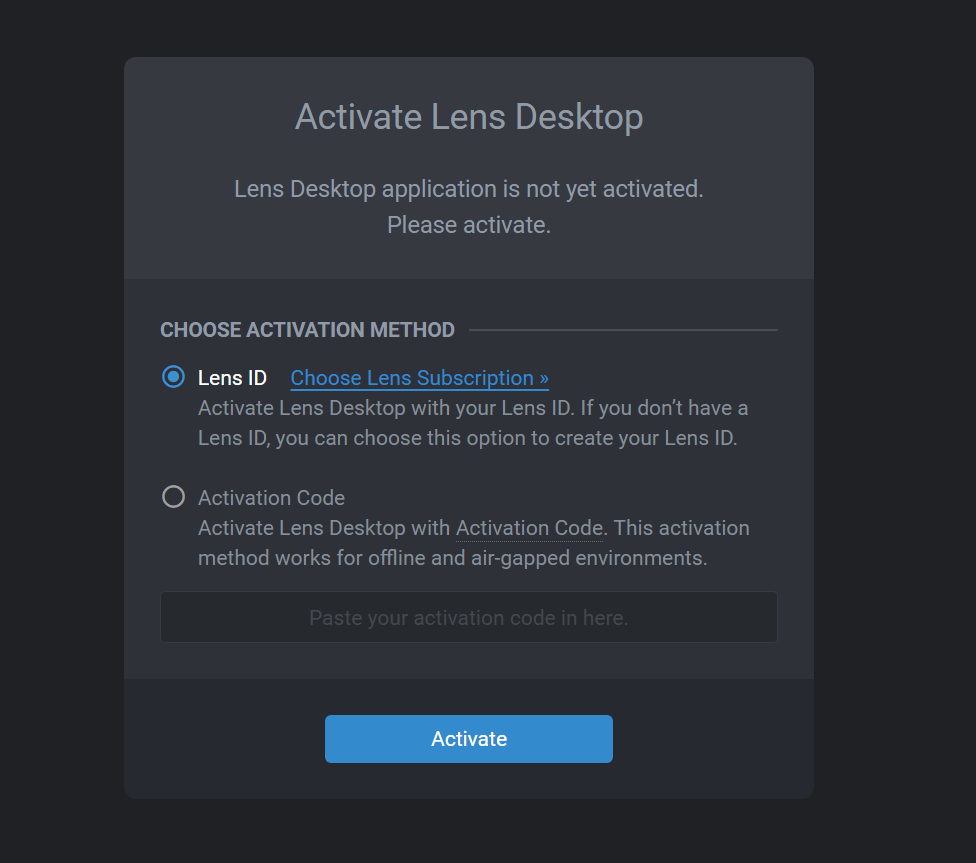Image resolution: width=976 pixels, height=863 pixels.
Task: Click text 'Lens Desktop application is not yet activated.'
Action: click(x=469, y=189)
